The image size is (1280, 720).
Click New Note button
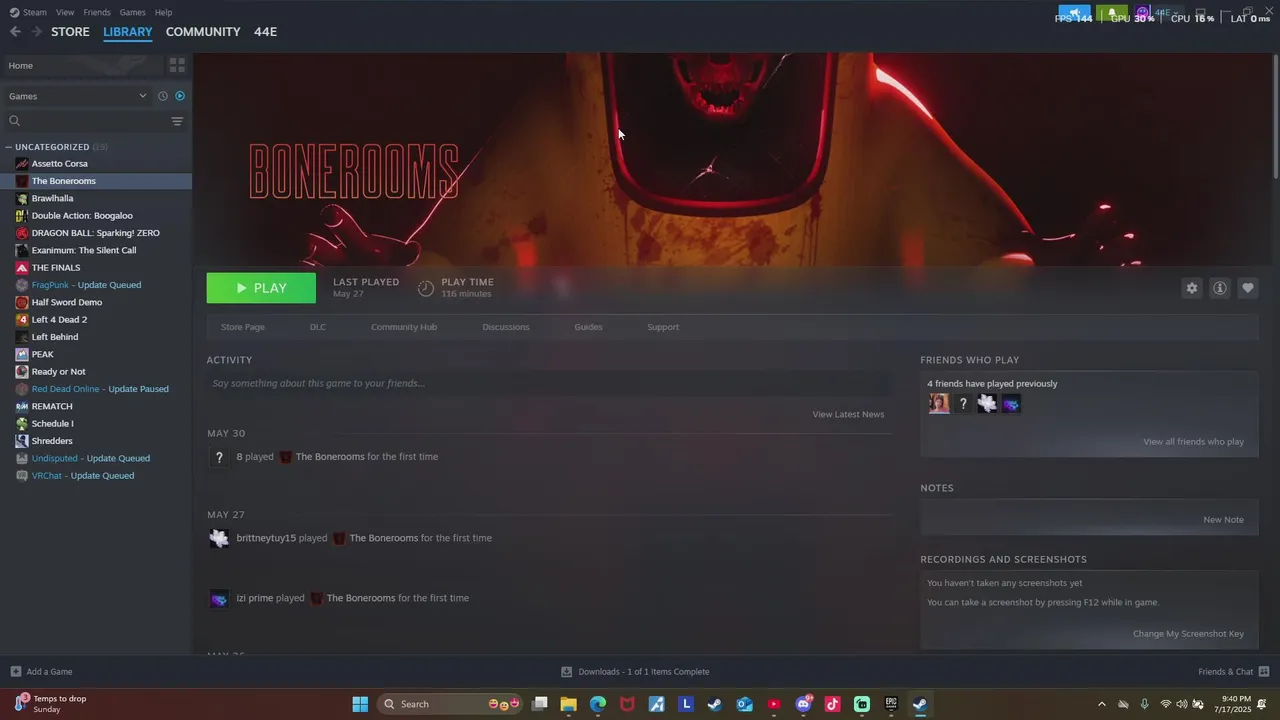point(1224,520)
